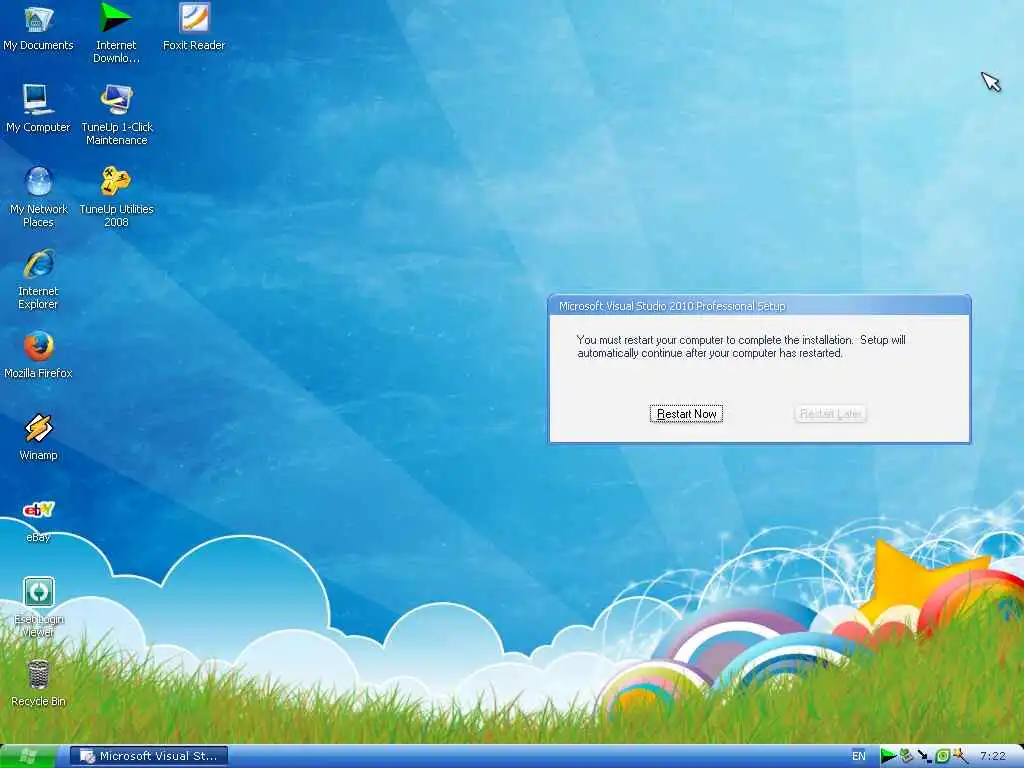Screen dimensions: 1024x768
Task: Open the EN language indicator
Action: click(858, 756)
